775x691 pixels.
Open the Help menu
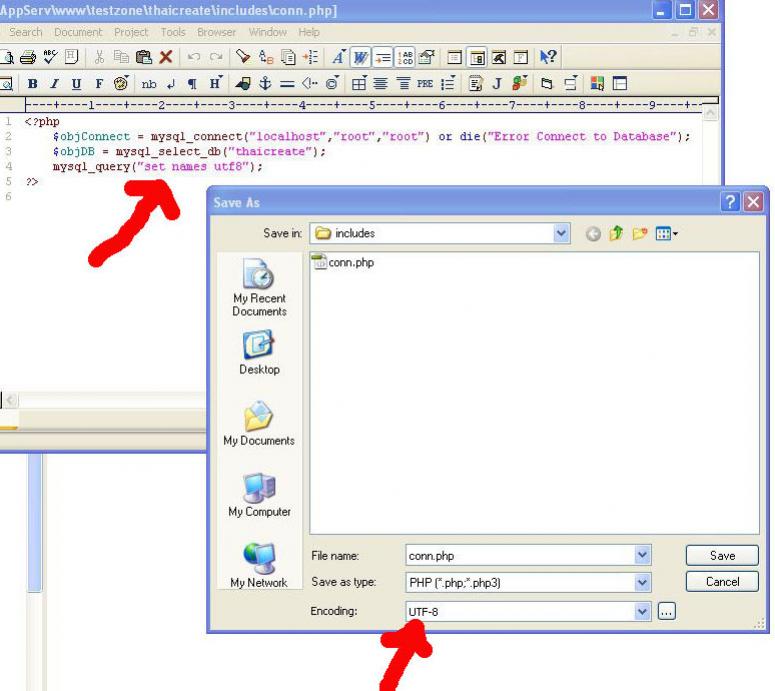tap(309, 32)
